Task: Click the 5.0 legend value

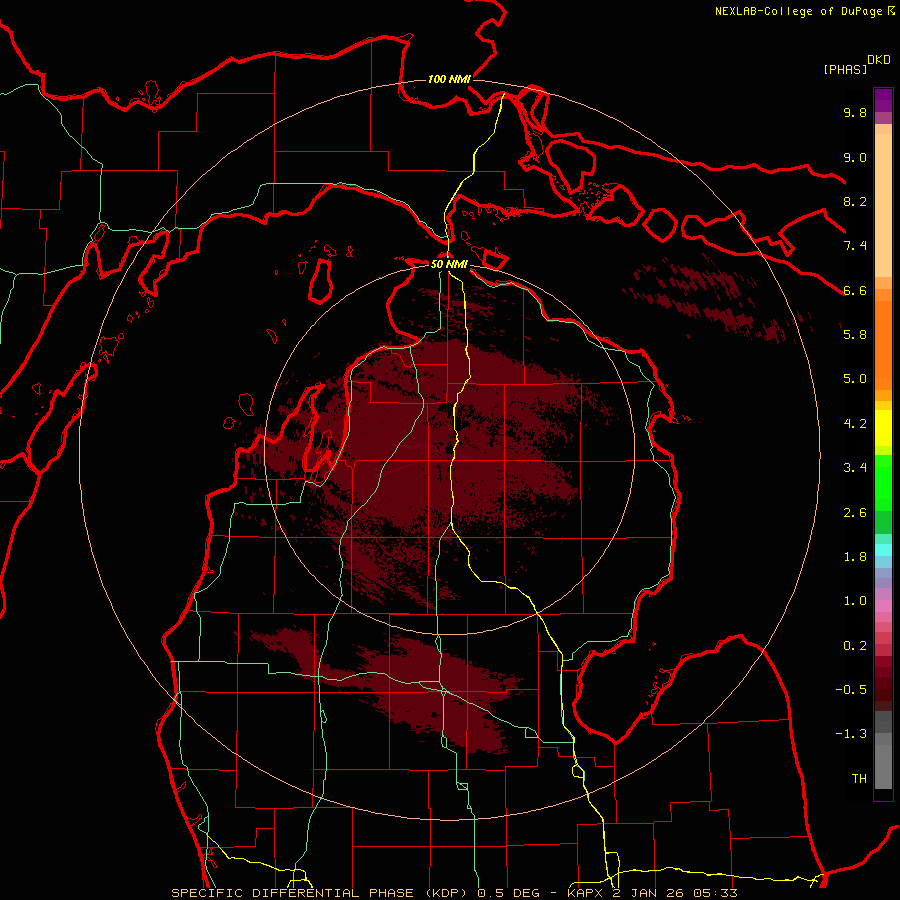Action: pos(855,379)
